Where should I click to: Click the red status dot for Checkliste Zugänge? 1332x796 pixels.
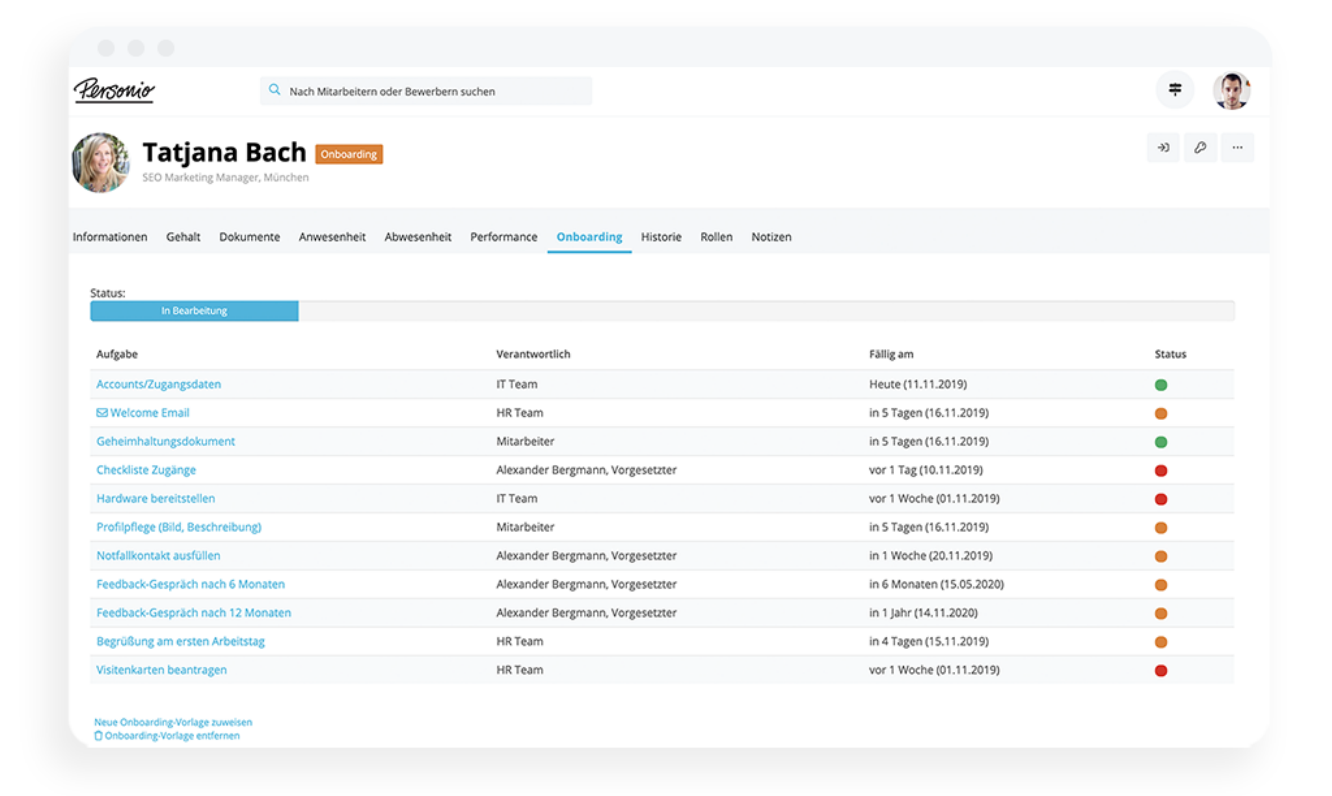coord(1161,470)
